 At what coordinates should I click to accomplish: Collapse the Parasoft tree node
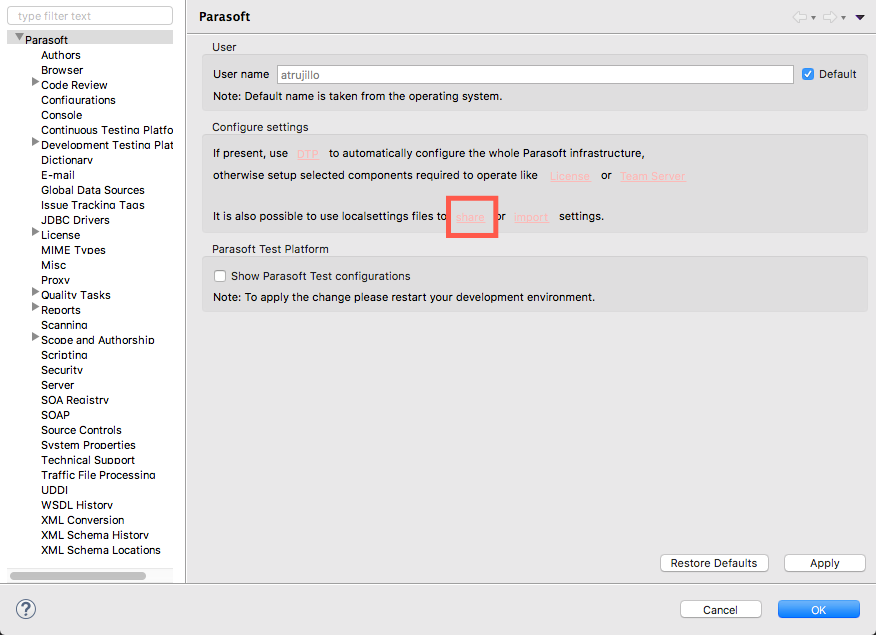pos(20,37)
